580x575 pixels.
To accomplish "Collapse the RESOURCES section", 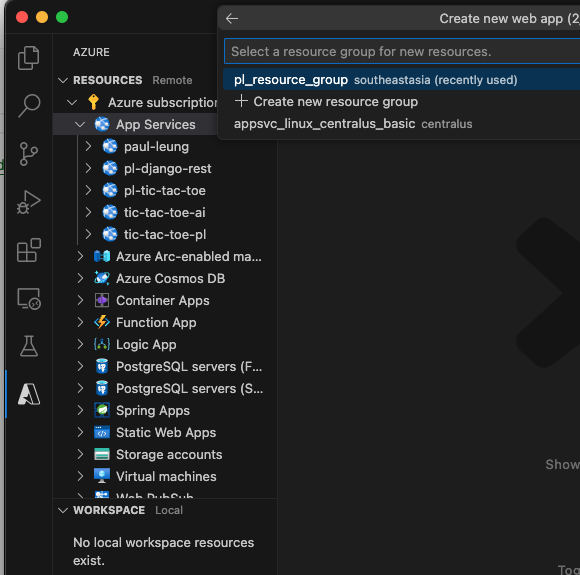I will [63, 80].
